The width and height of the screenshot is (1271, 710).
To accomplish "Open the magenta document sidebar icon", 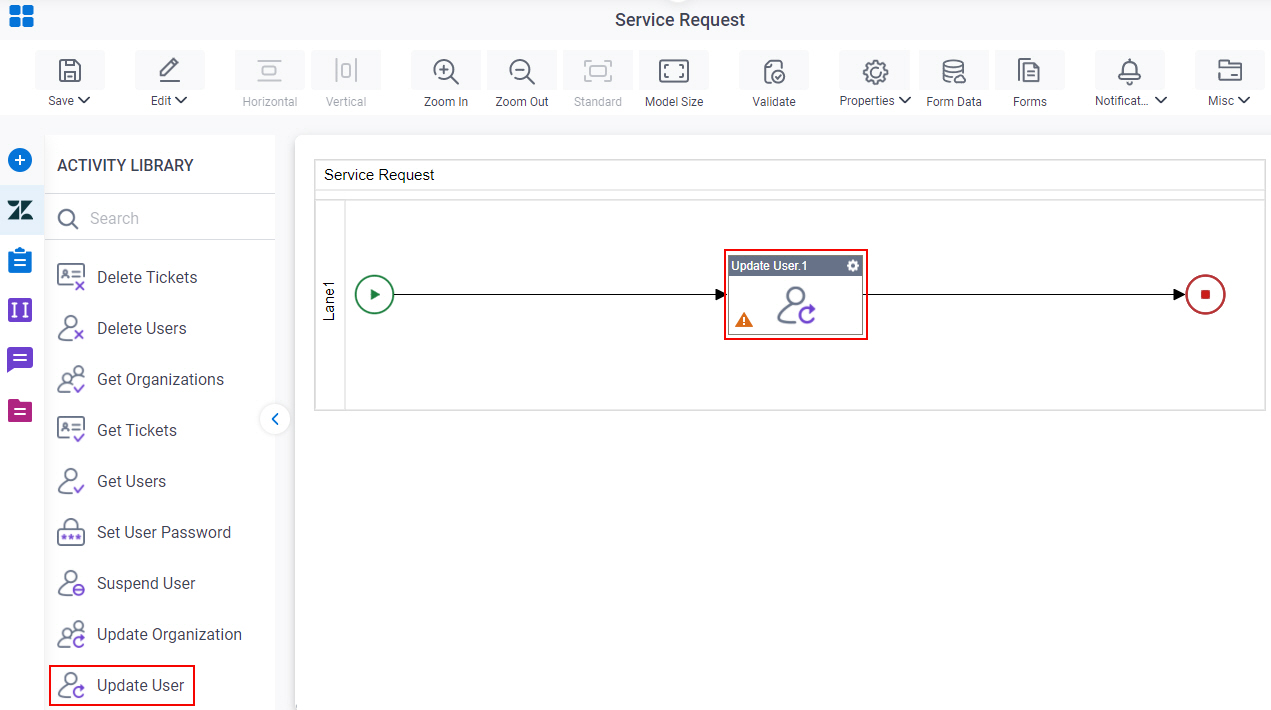I will pyautogui.click(x=20, y=410).
